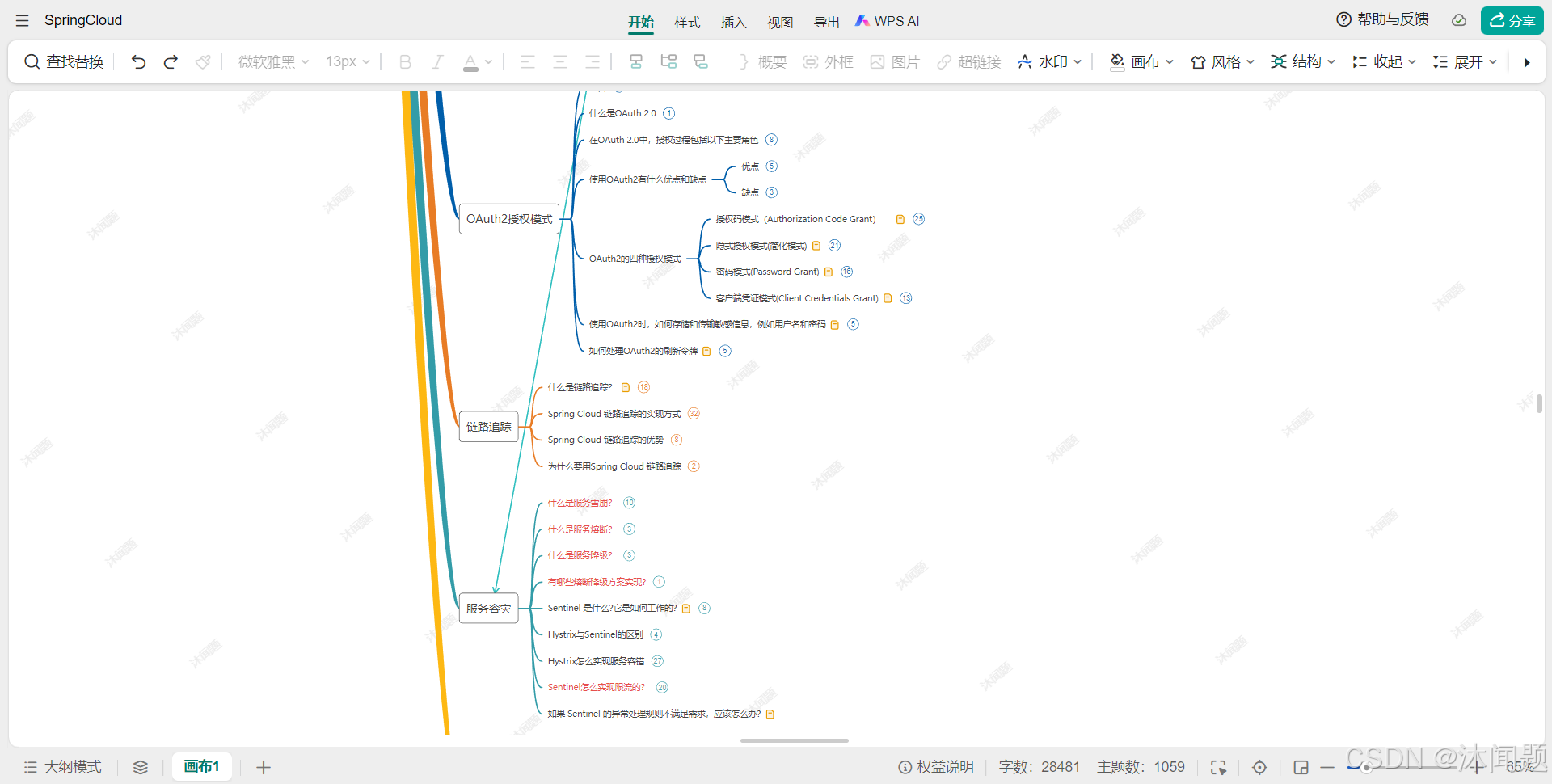Click the cloud sync status icon

pos(1459,20)
